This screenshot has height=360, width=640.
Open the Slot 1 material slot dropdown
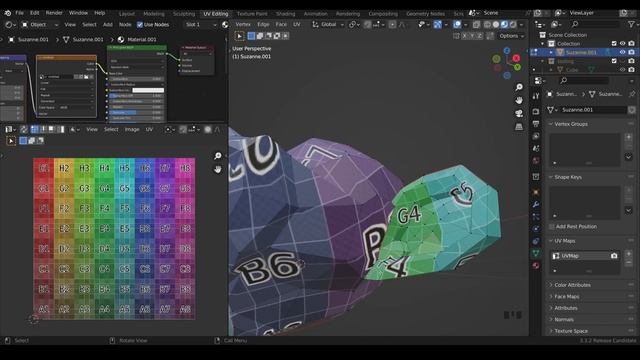[201, 24]
